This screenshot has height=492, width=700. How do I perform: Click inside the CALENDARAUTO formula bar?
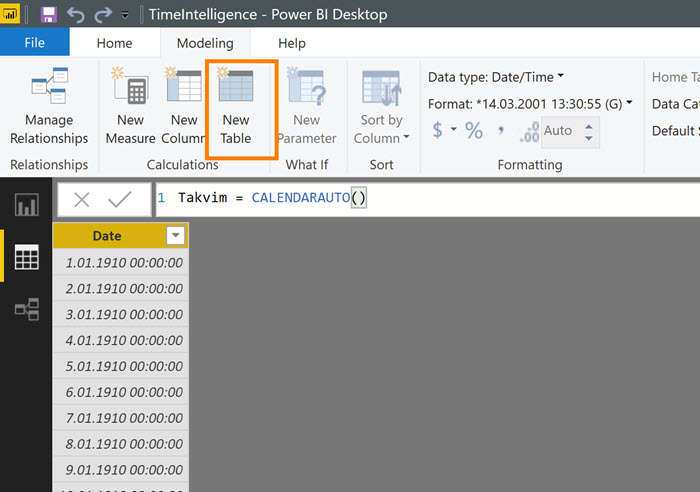(x=428, y=199)
